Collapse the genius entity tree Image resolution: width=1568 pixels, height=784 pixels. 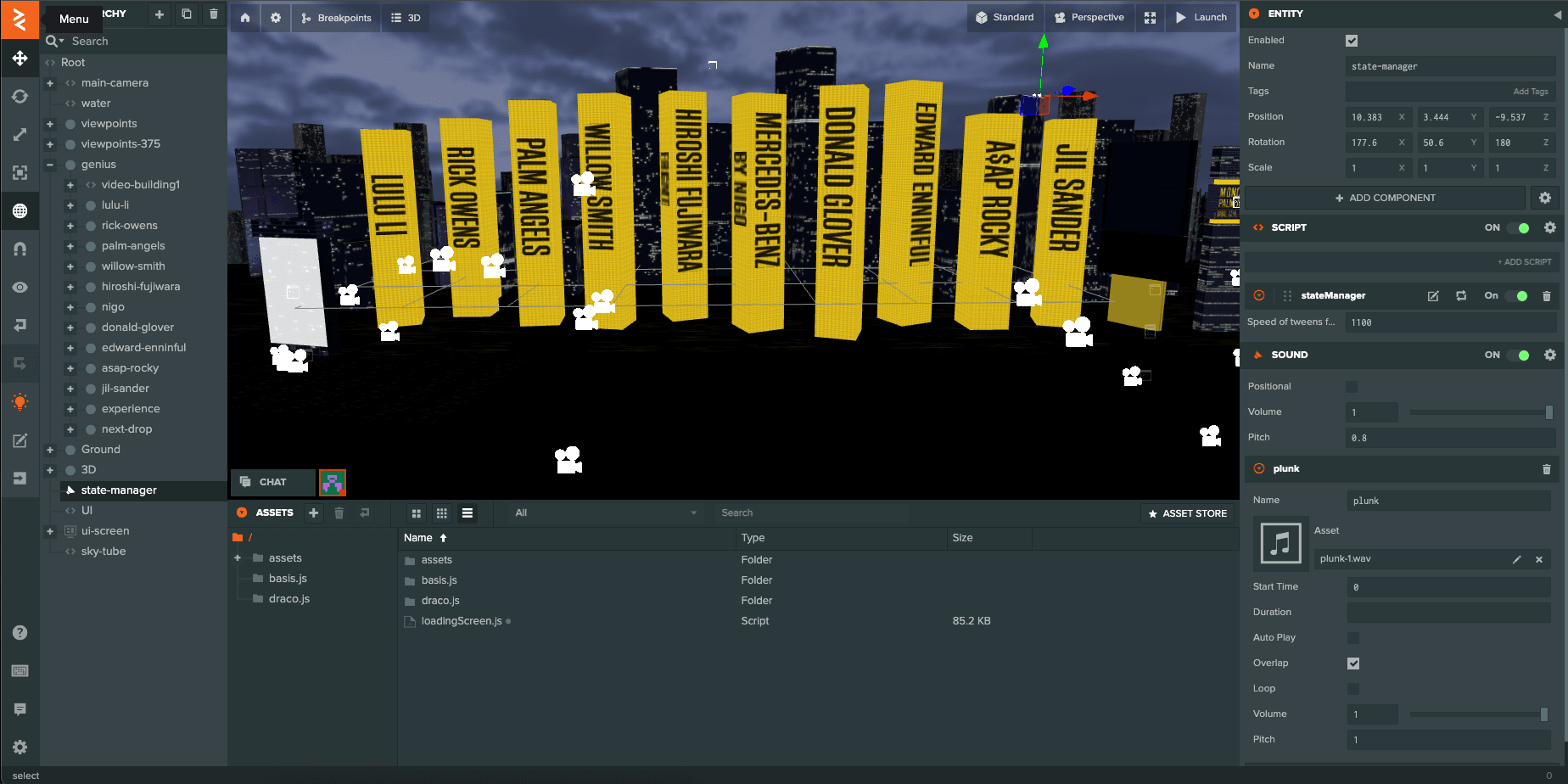(50, 165)
